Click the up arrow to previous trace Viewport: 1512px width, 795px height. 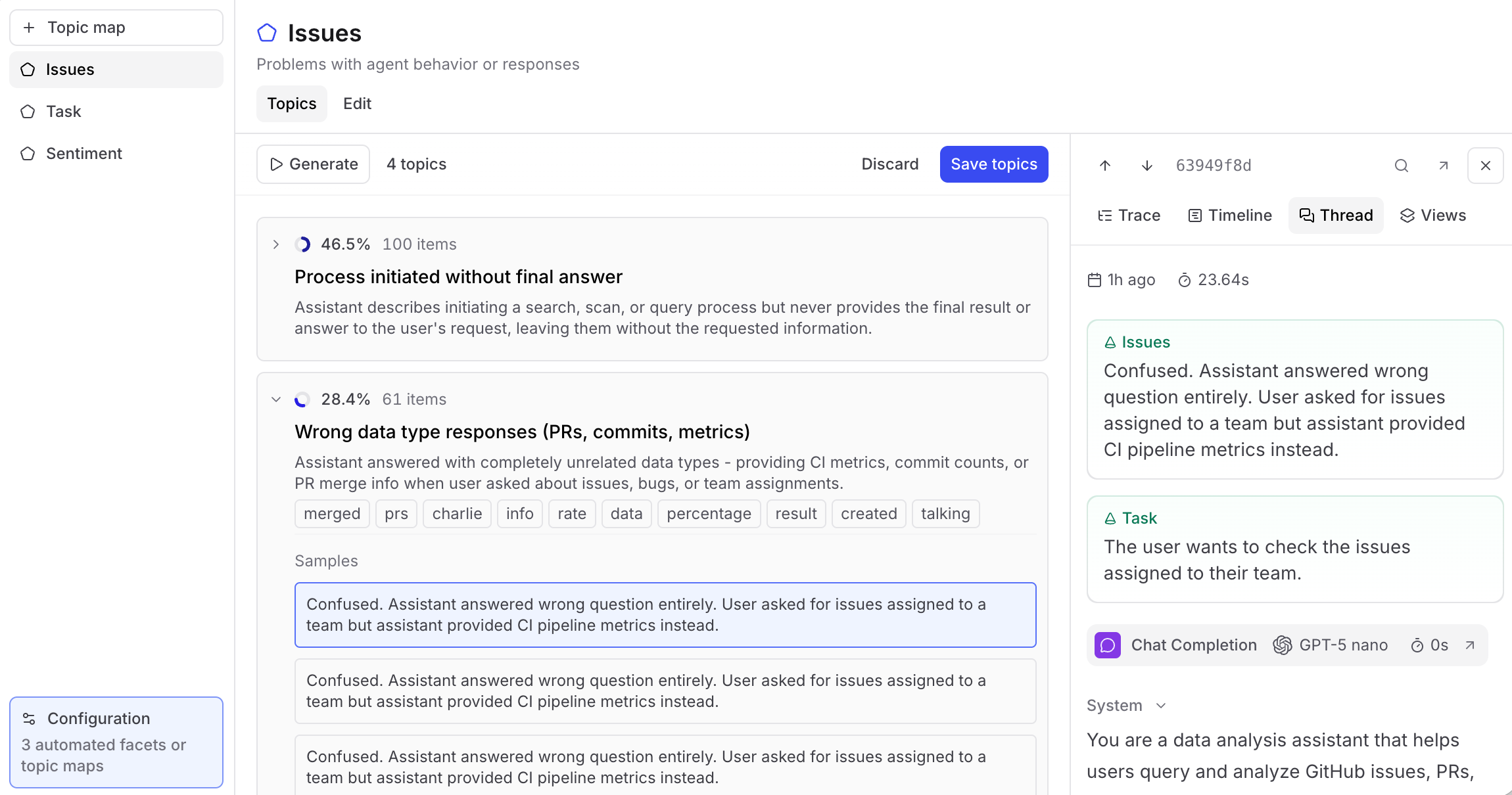click(1105, 166)
